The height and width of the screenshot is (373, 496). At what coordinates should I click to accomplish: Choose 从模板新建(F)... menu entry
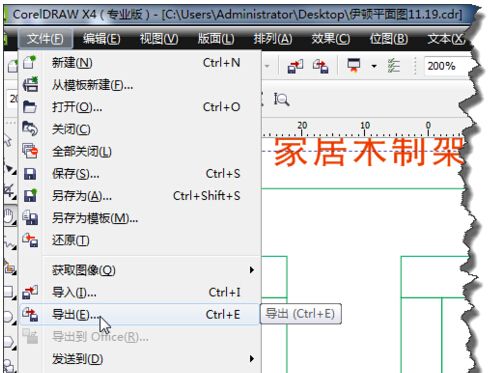[x=140, y=85]
